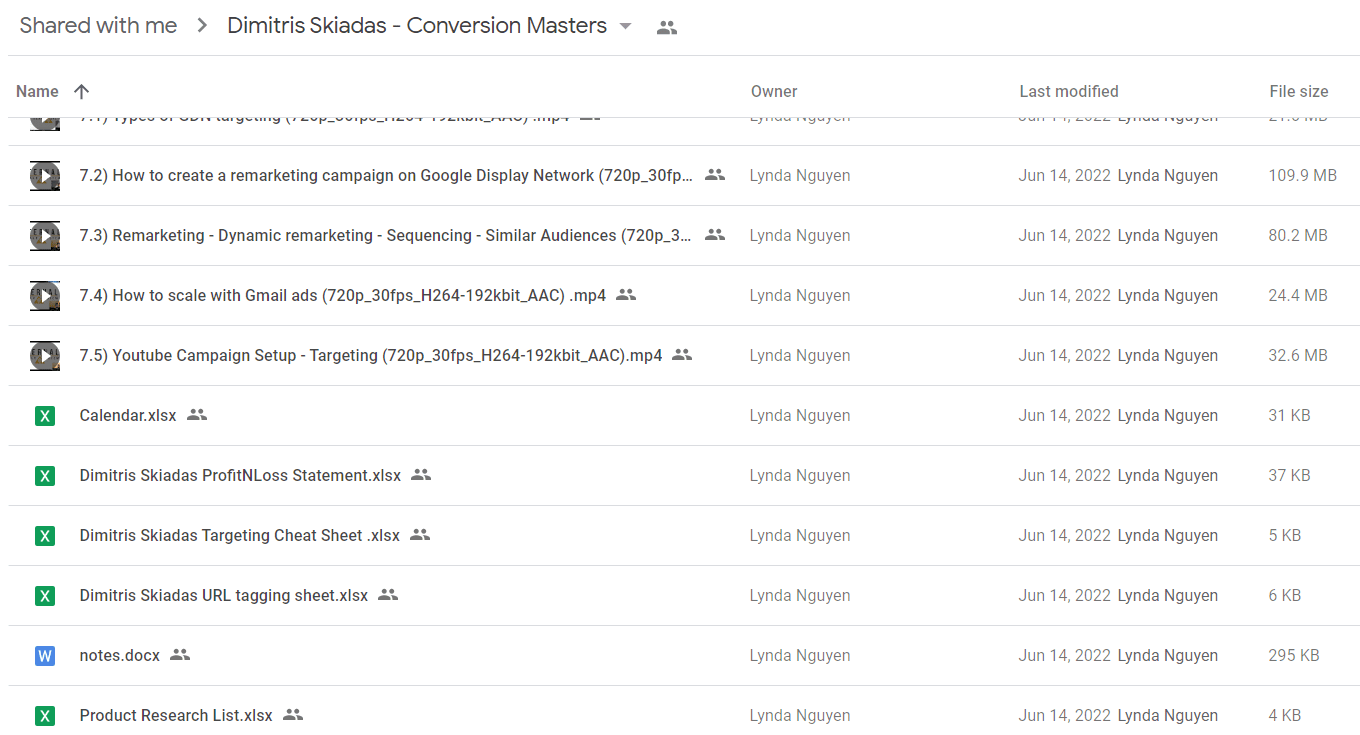This screenshot has height=735, width=1360.
Task: Click Excel icon for URL tagging sheet
Action: (x=45, y=596)
